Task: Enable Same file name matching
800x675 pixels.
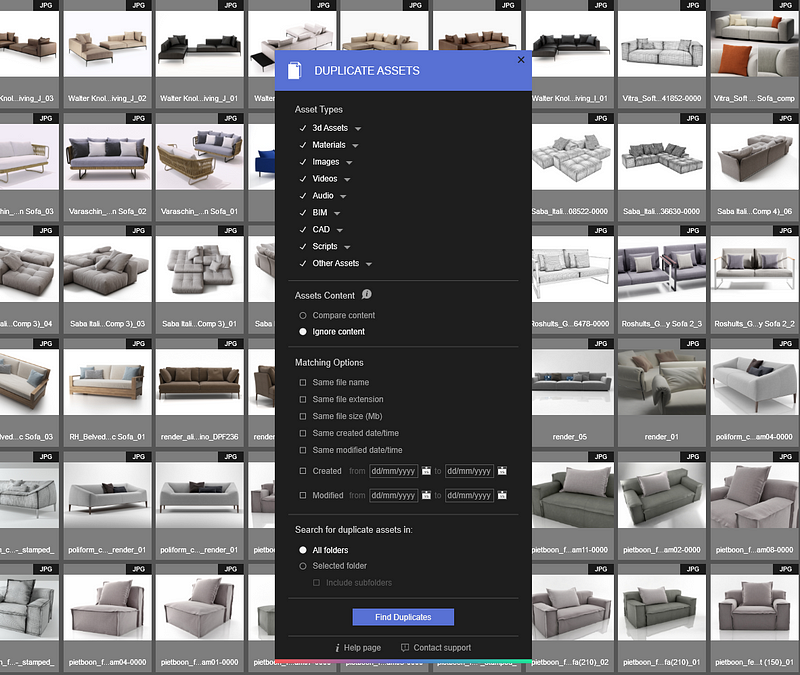Action: tap(303, 382)
